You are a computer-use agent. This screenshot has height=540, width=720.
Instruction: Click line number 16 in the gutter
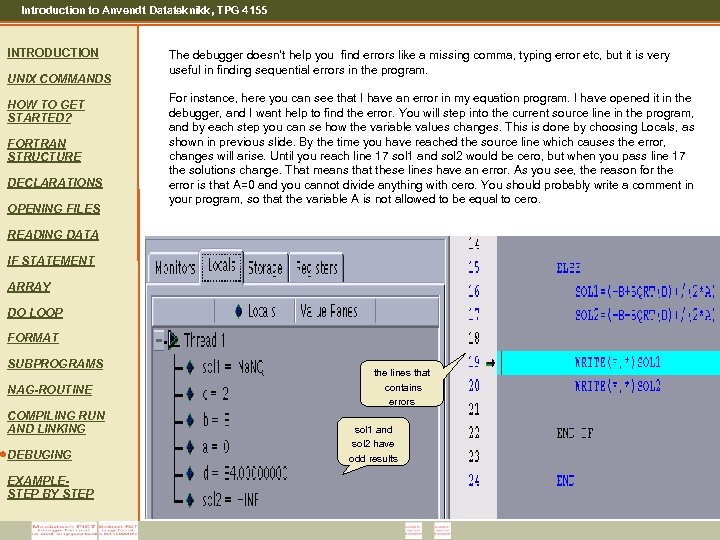coord(474,291)
